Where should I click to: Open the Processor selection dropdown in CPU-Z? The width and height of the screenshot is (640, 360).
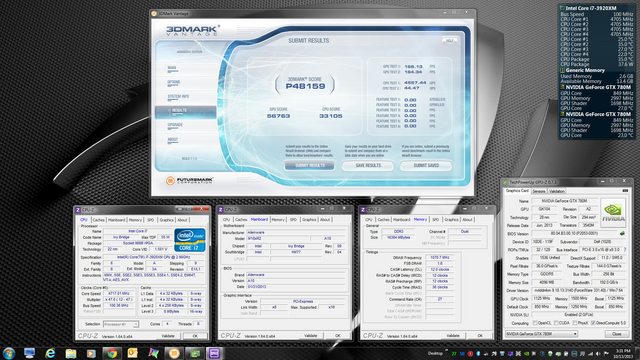coord(121,324)
